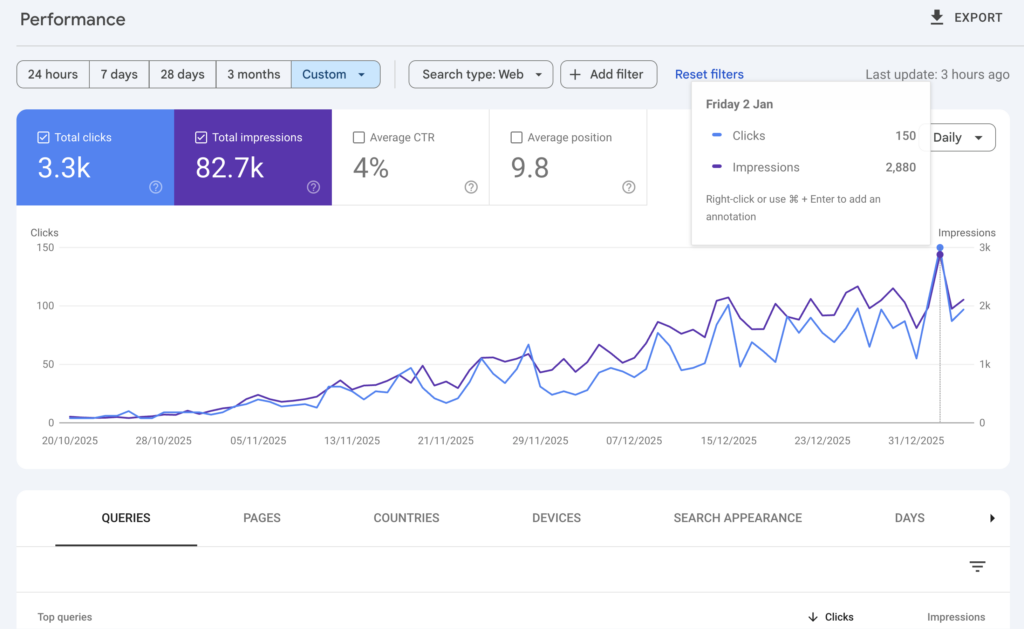The height and width of the screenshot is (629, 1024).
Task: Enable the Average CTR checkbox
Action: (359, 138)
